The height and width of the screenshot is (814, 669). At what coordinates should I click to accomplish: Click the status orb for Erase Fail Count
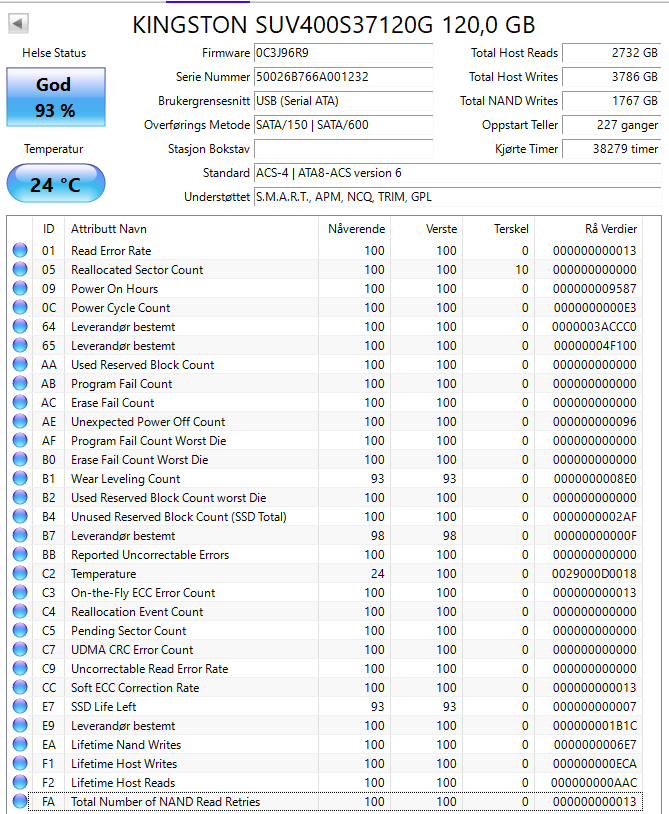20,402
